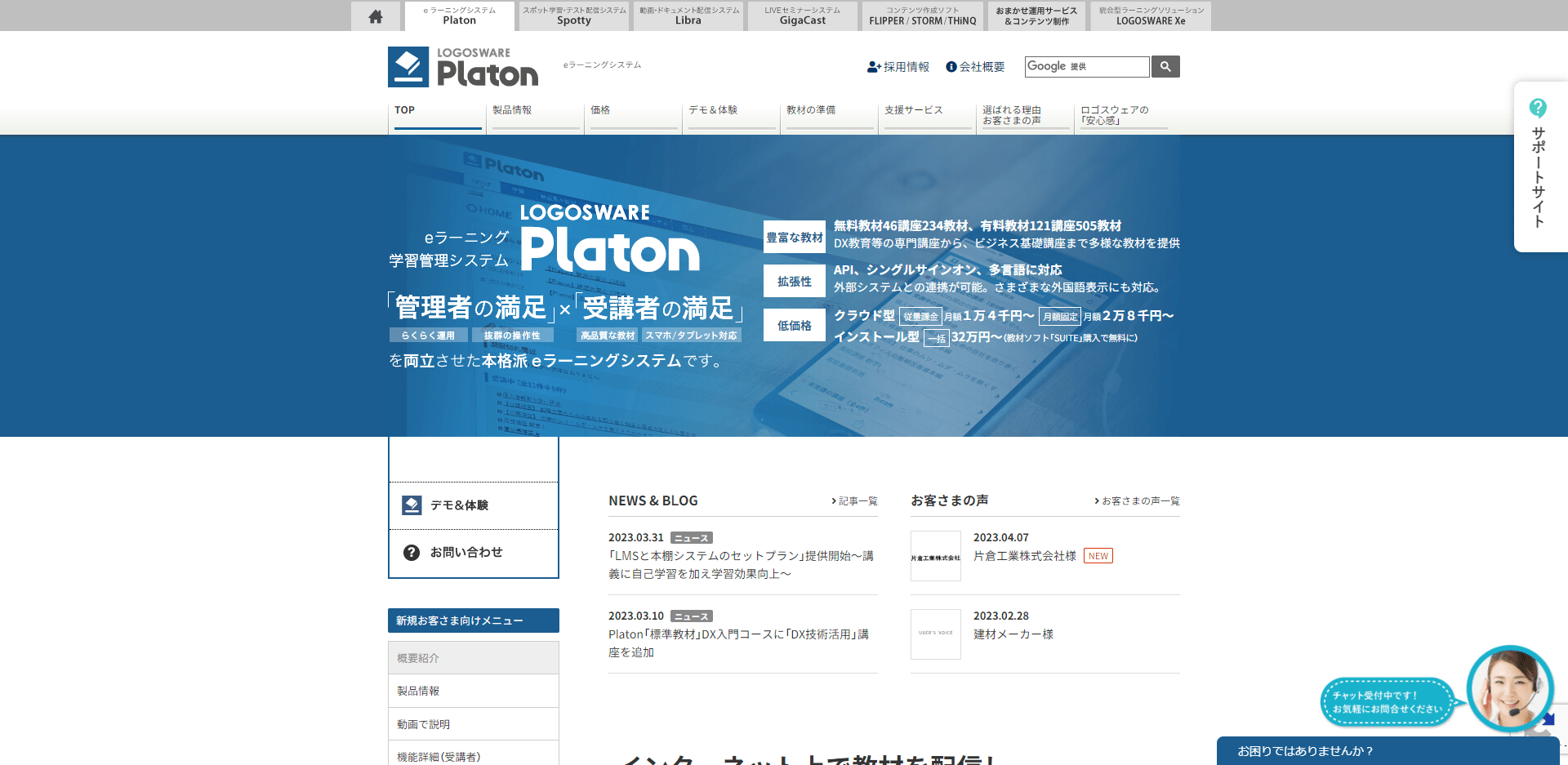Select 機能詳細(受講者) in sidebar menu
The width and height of the screenshot is (1568, 765).
(474, 754)
